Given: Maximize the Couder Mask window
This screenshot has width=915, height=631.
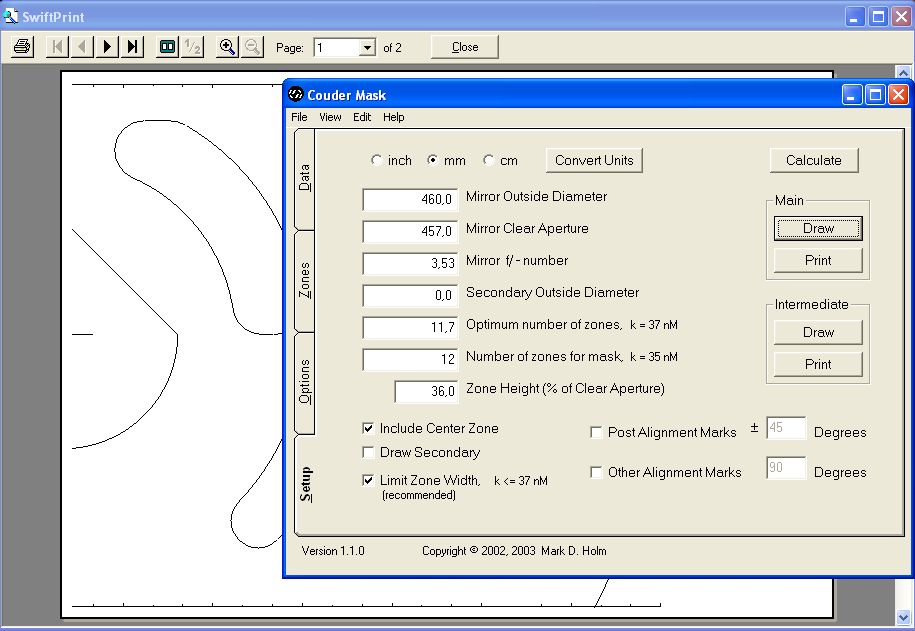Looking at the screenshot, I should 875,95.
